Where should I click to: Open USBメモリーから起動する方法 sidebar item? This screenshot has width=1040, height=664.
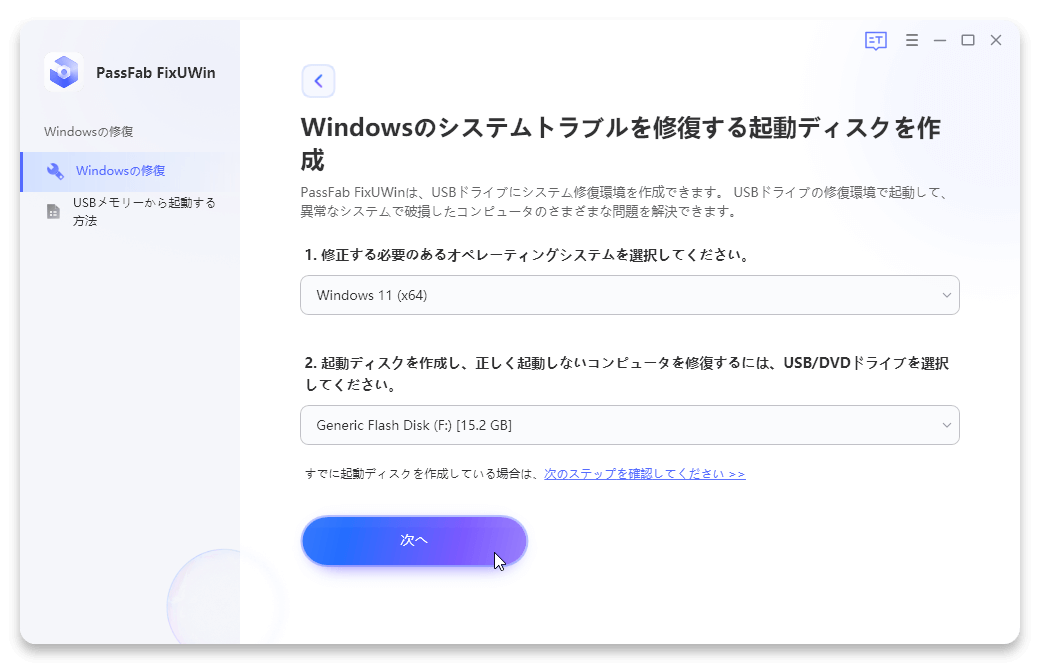coord(130,212)
